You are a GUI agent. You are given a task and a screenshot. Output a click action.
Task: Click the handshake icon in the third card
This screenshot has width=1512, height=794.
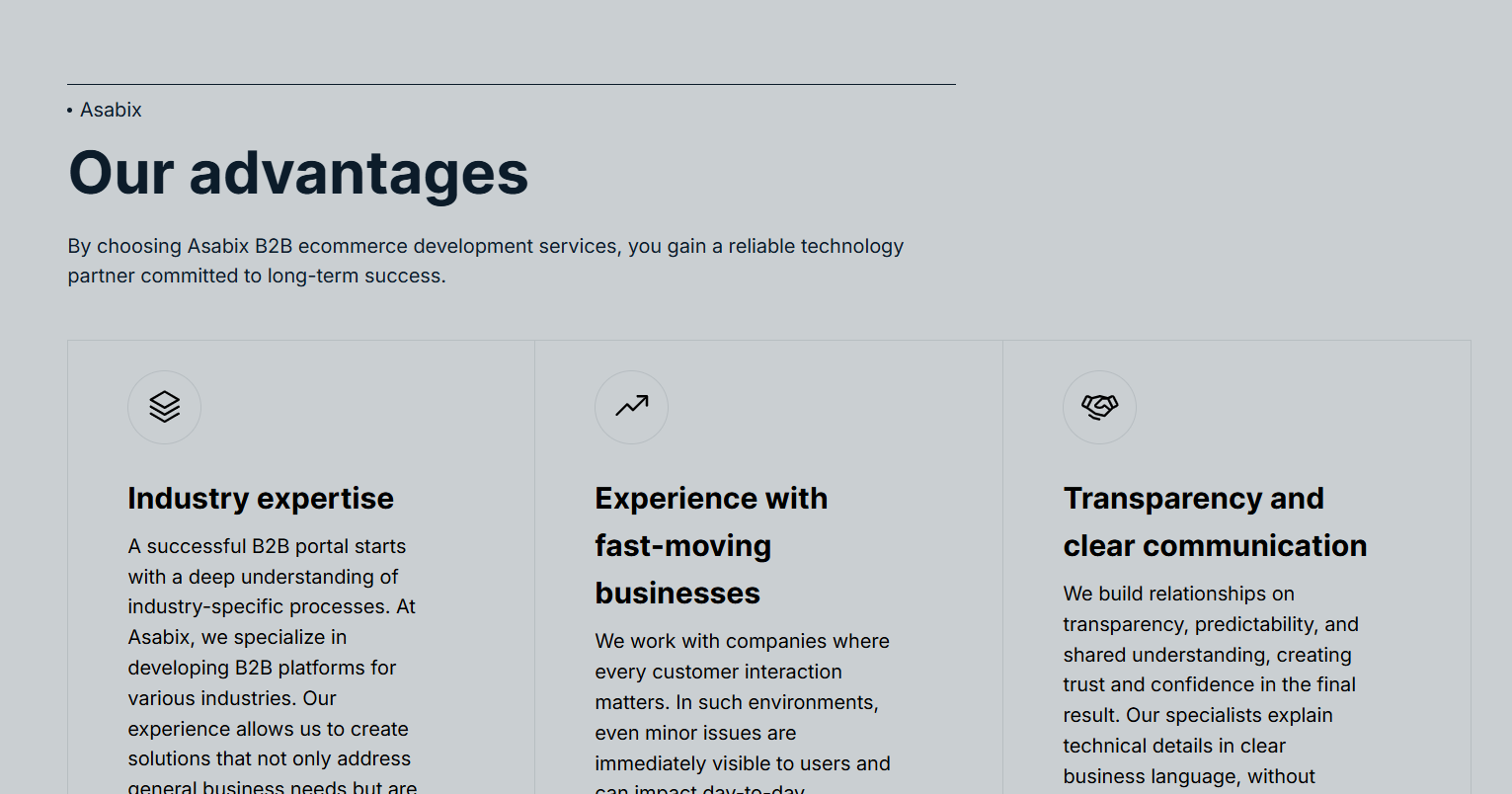click(1099, 407)
